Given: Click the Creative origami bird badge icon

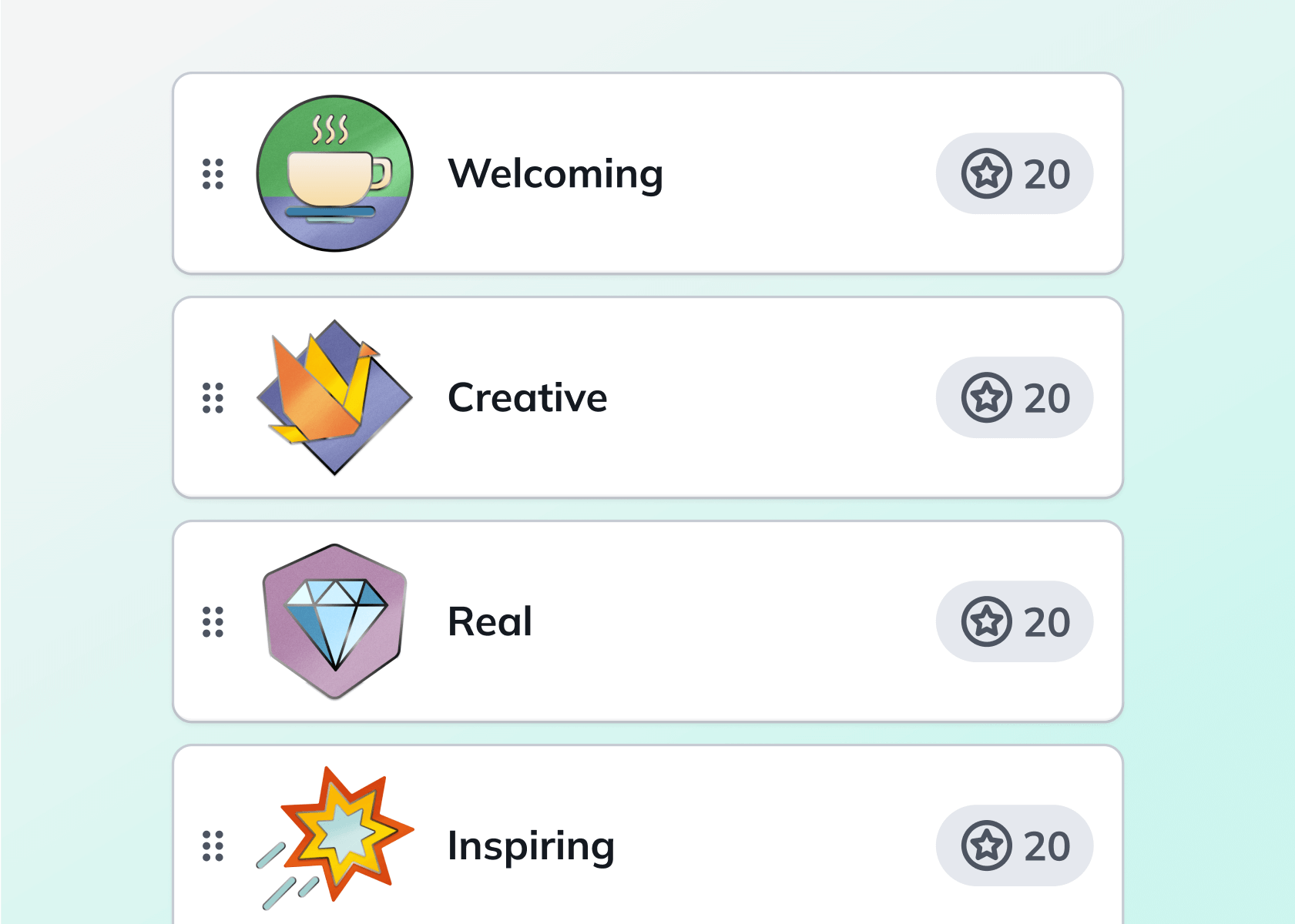Looking at the screenshot, I should coord(334,397).
